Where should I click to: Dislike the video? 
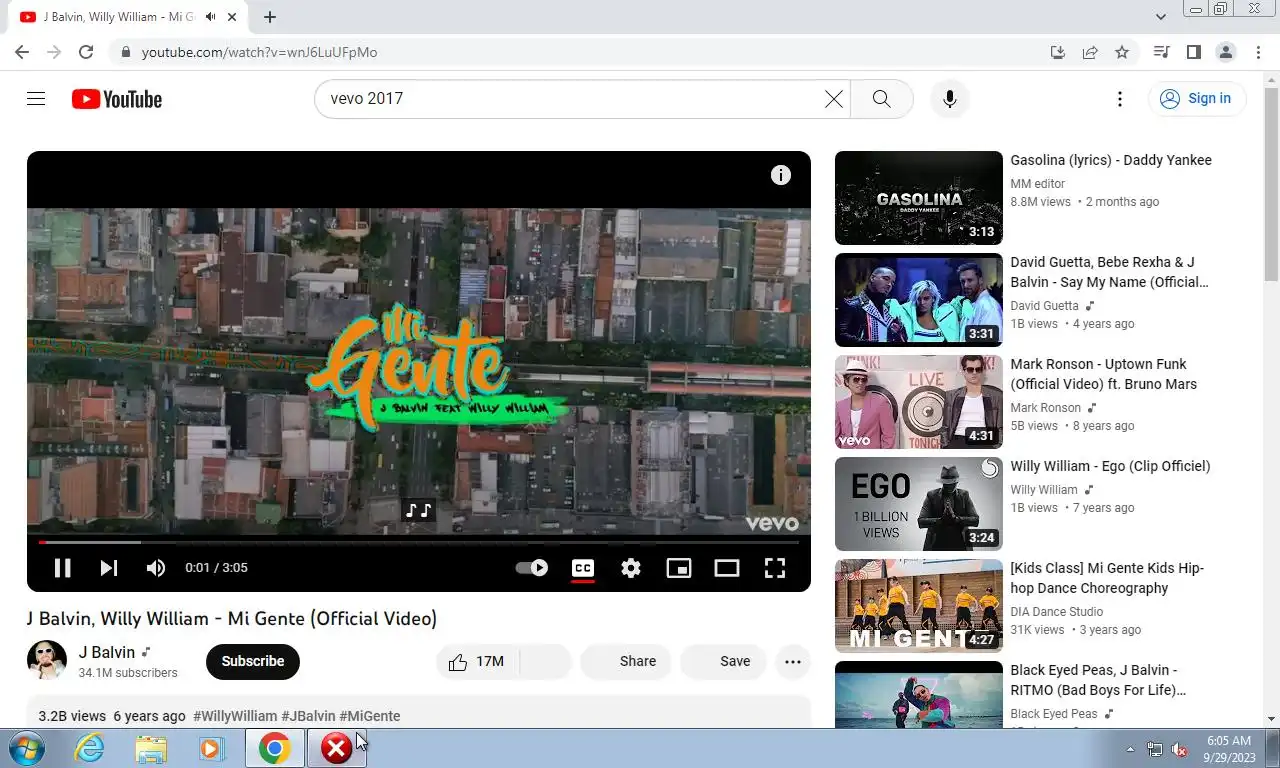pos(546,661)
